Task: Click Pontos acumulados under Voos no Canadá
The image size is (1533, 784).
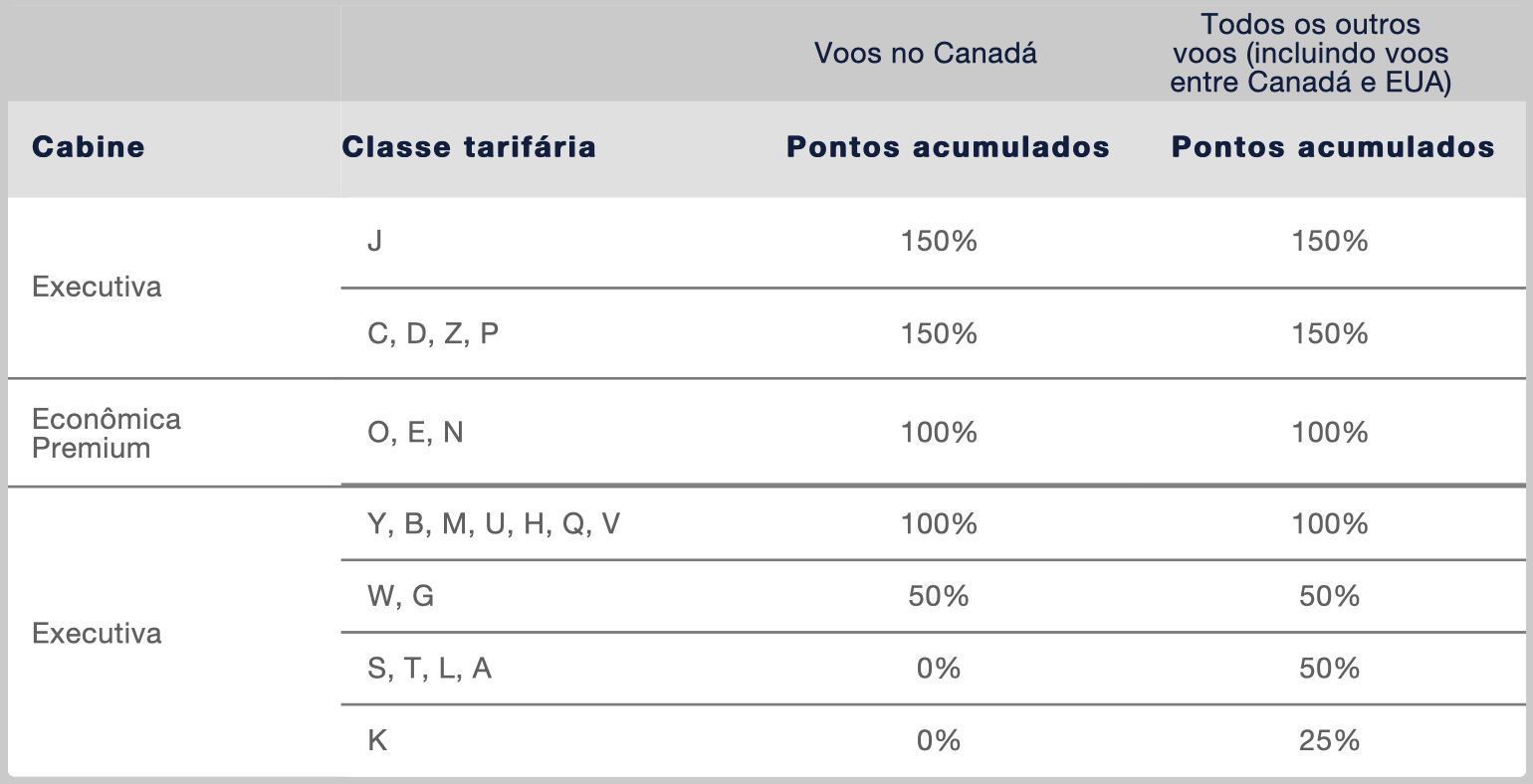Action: (948, 147)
